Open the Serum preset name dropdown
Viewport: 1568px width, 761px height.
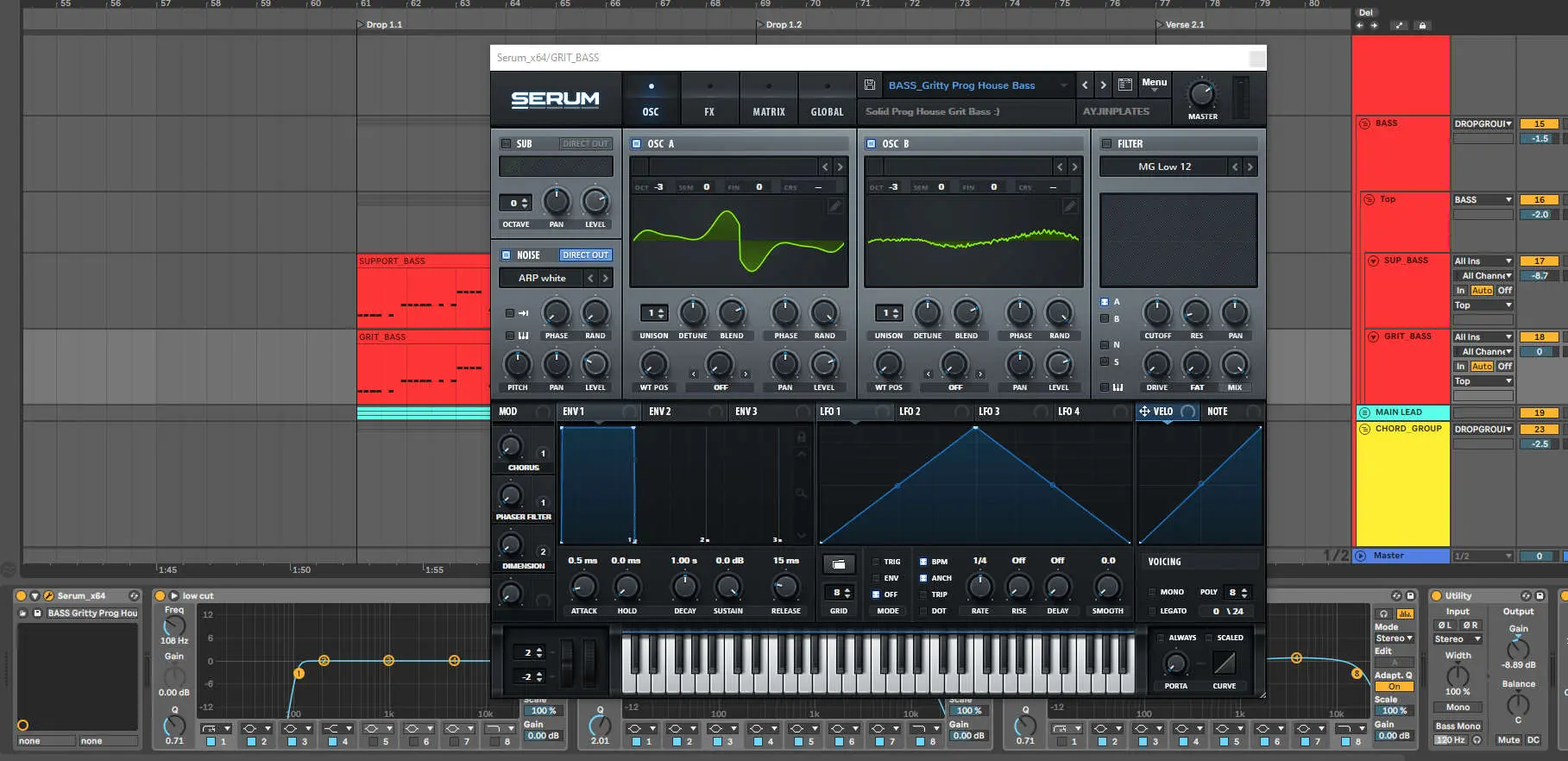978,85
